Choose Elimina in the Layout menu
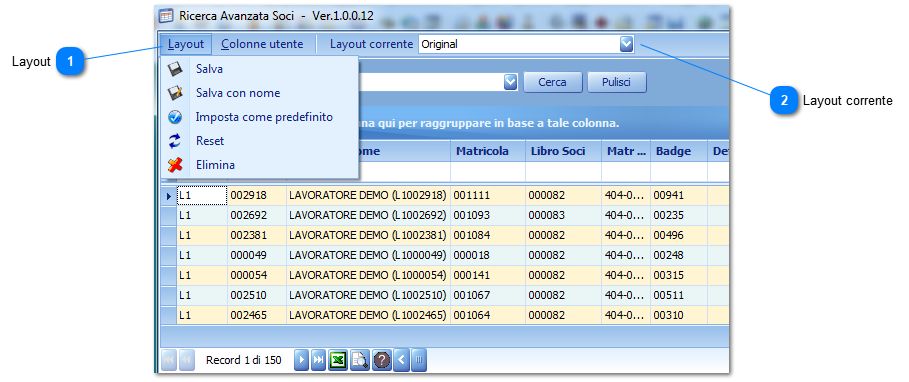The height and width of the screenshot is (382, 909). [x=259, y=165]
